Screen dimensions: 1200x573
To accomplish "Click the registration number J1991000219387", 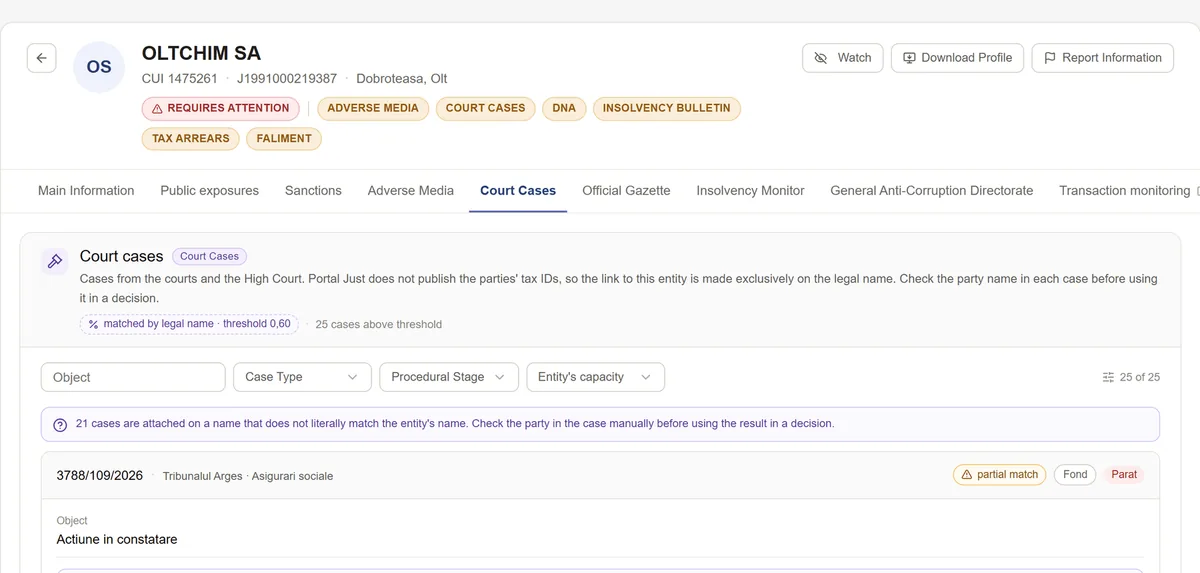I will (287, 78).
